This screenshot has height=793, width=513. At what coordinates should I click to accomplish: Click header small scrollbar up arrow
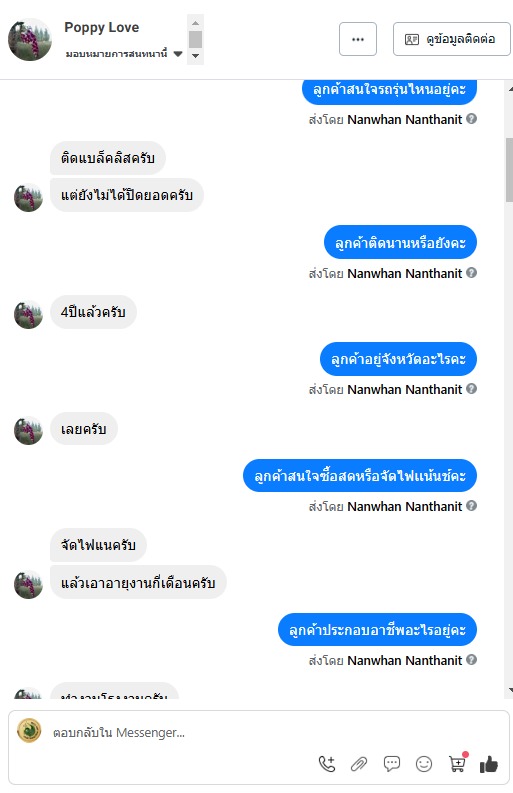195,23
